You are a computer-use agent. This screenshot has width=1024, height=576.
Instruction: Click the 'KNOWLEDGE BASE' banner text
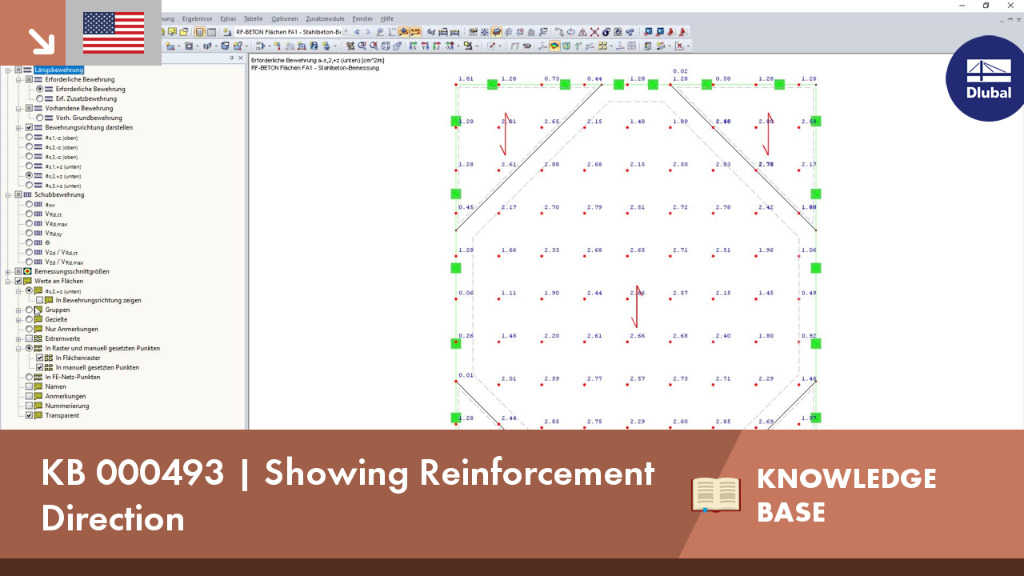(x=846, y=495)
